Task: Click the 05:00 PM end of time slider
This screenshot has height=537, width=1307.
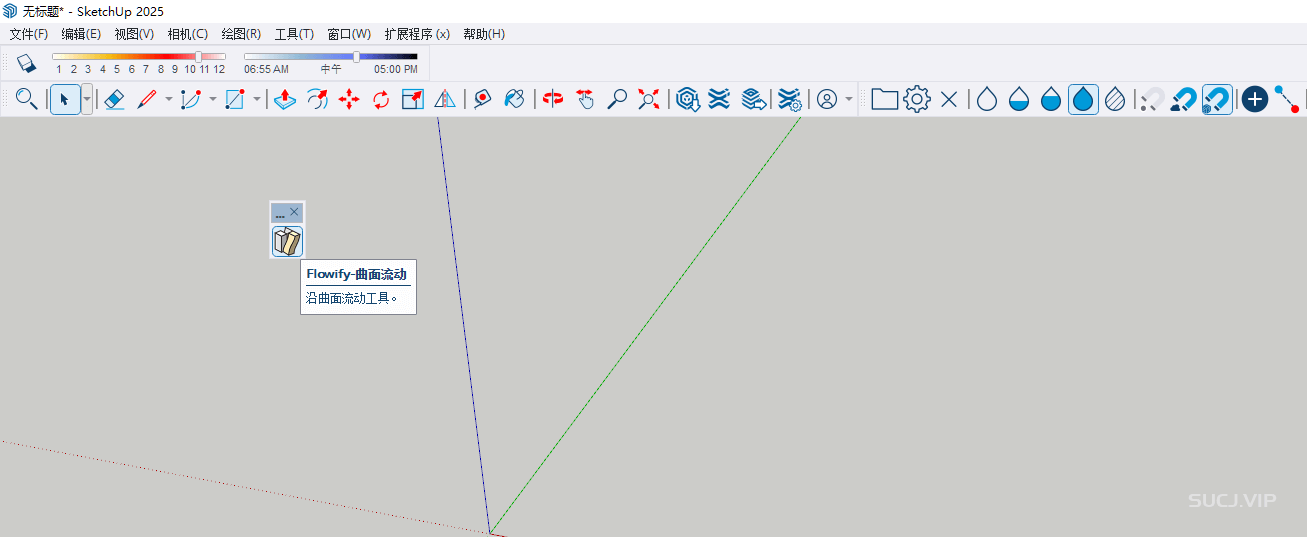Action: (396, 69)
